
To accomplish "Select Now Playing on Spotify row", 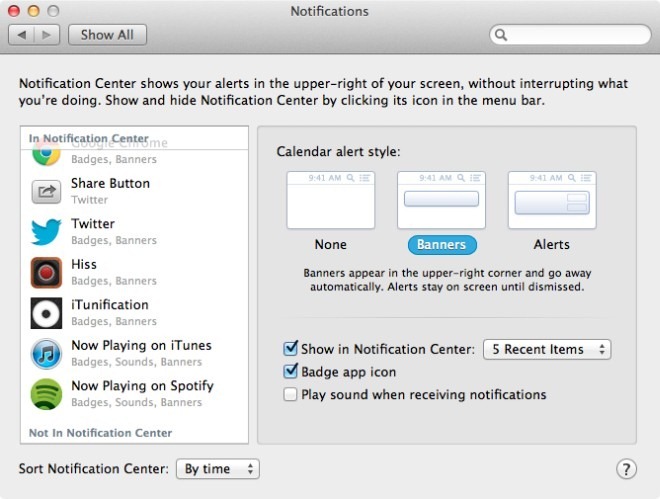I will [134, 394].
